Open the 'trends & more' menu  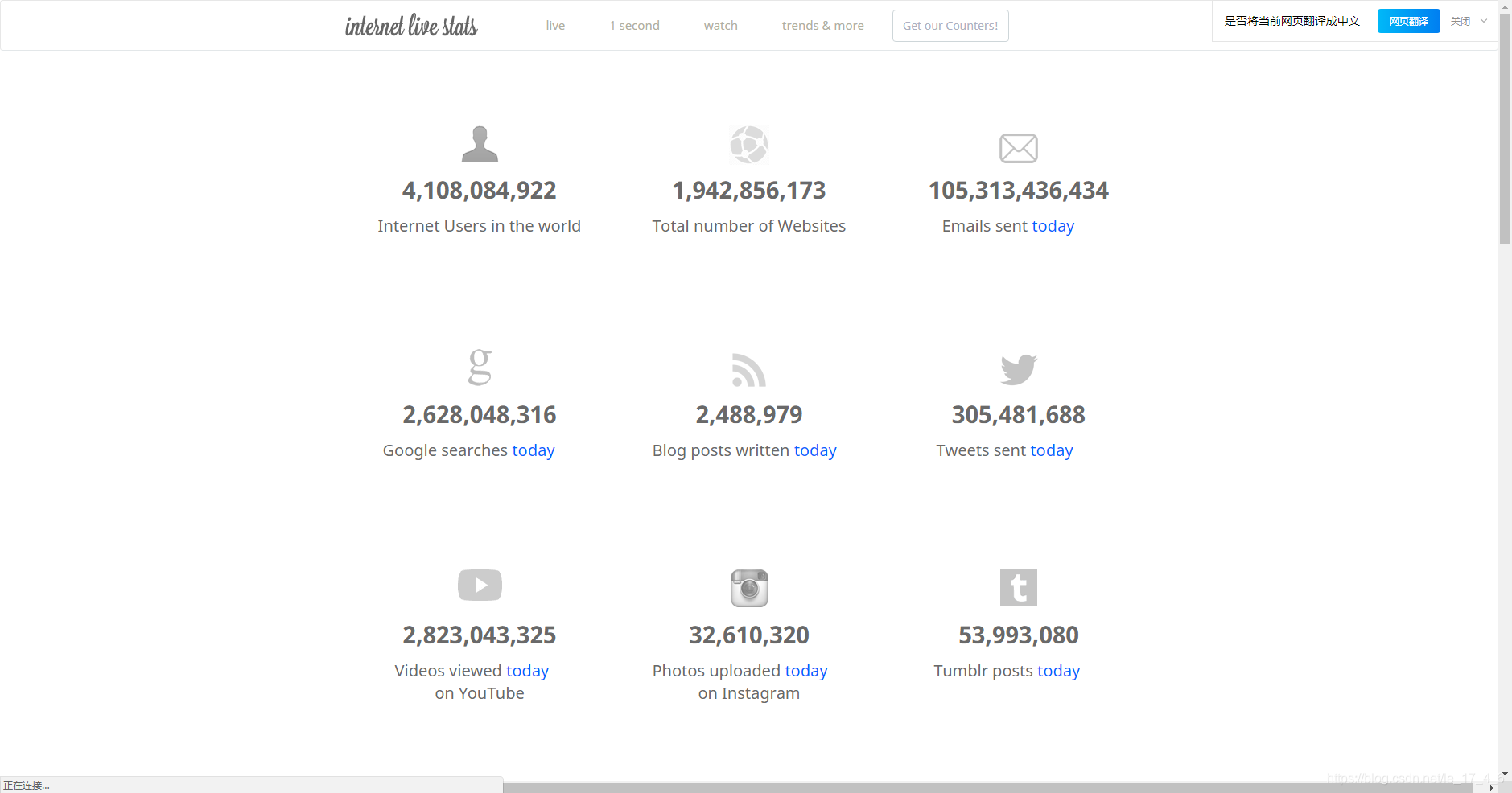[823, 26]
